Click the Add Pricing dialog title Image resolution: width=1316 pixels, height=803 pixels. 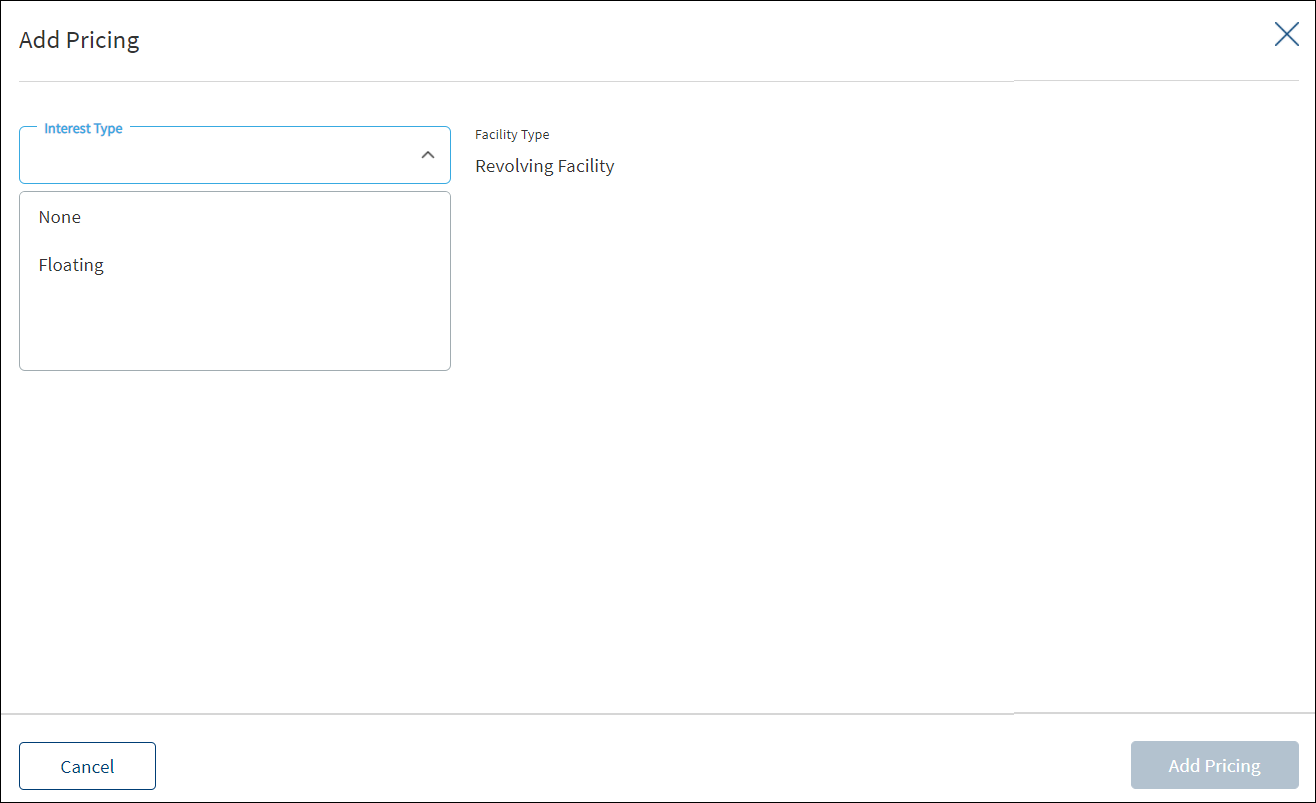[79, 40]
